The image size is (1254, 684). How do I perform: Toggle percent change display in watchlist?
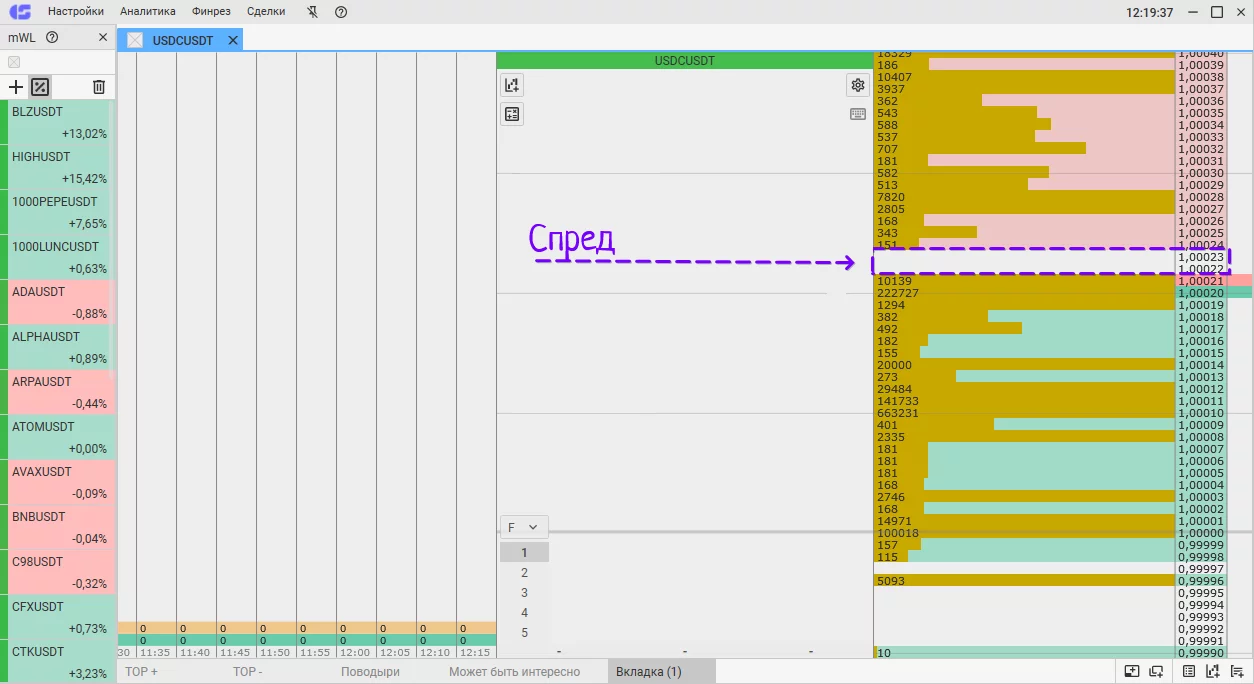(40, 87)
